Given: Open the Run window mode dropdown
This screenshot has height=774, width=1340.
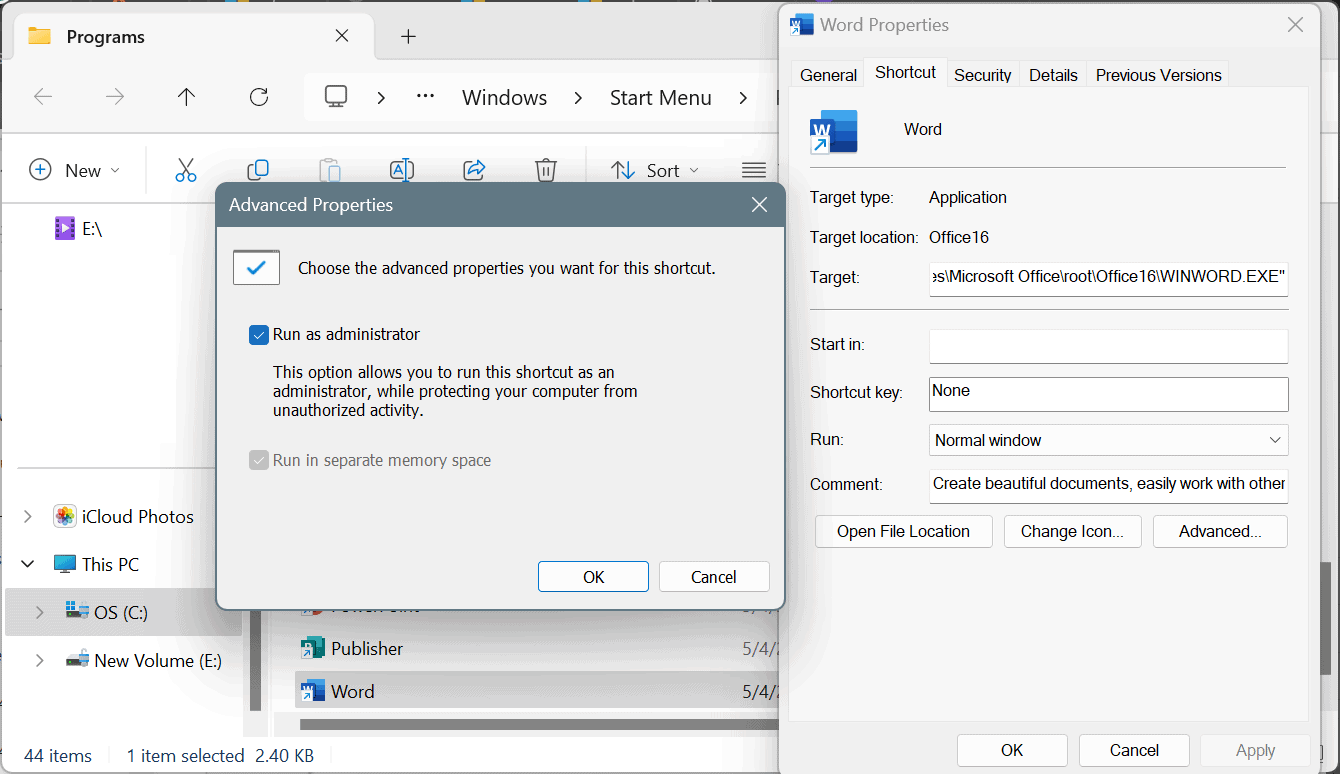Looking at the screenshot, I should tap(1108, 440).
